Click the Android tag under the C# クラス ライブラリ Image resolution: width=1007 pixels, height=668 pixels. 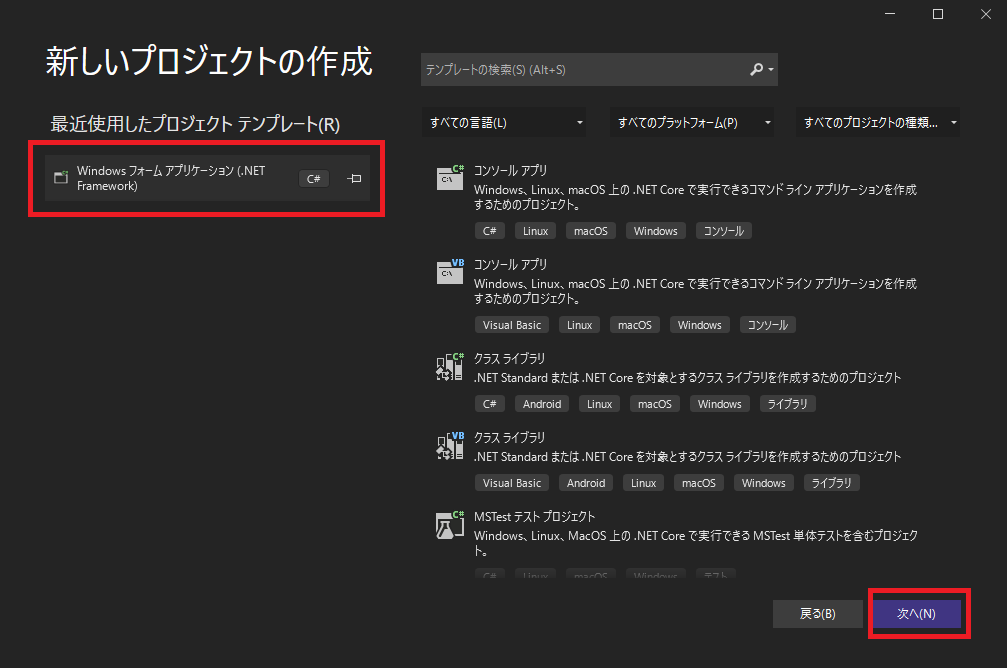point(542,404)
